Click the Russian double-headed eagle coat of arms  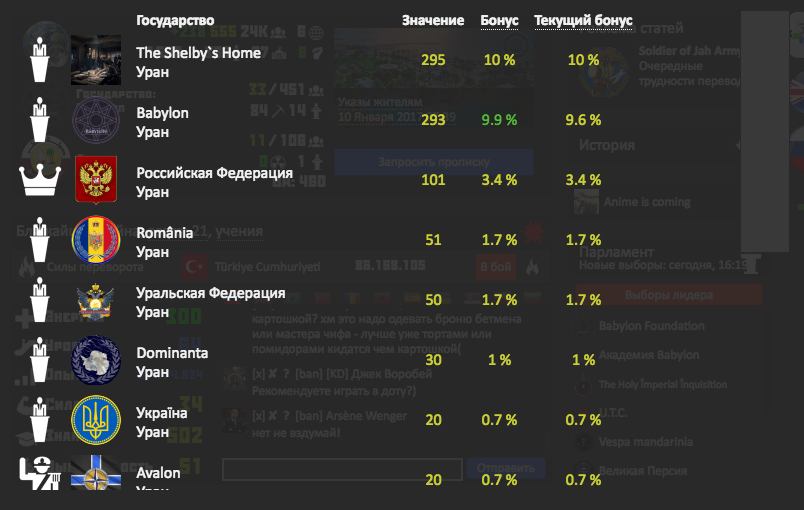(96, 181)
